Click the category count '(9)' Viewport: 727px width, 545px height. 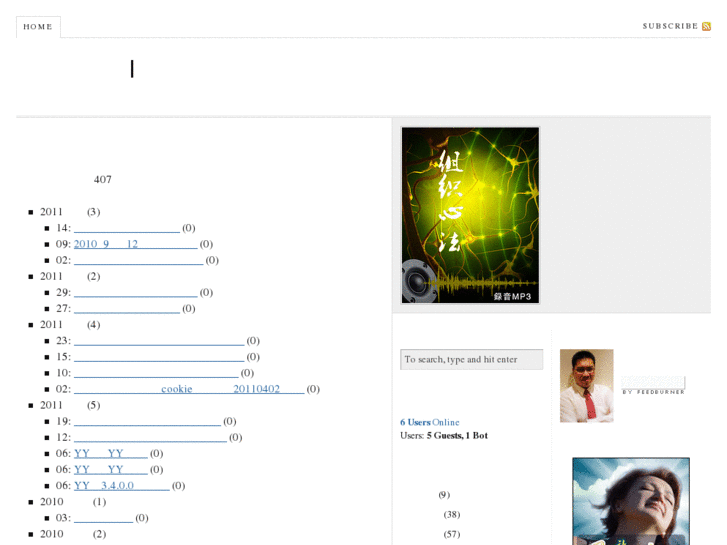click(x=444, y=495)
